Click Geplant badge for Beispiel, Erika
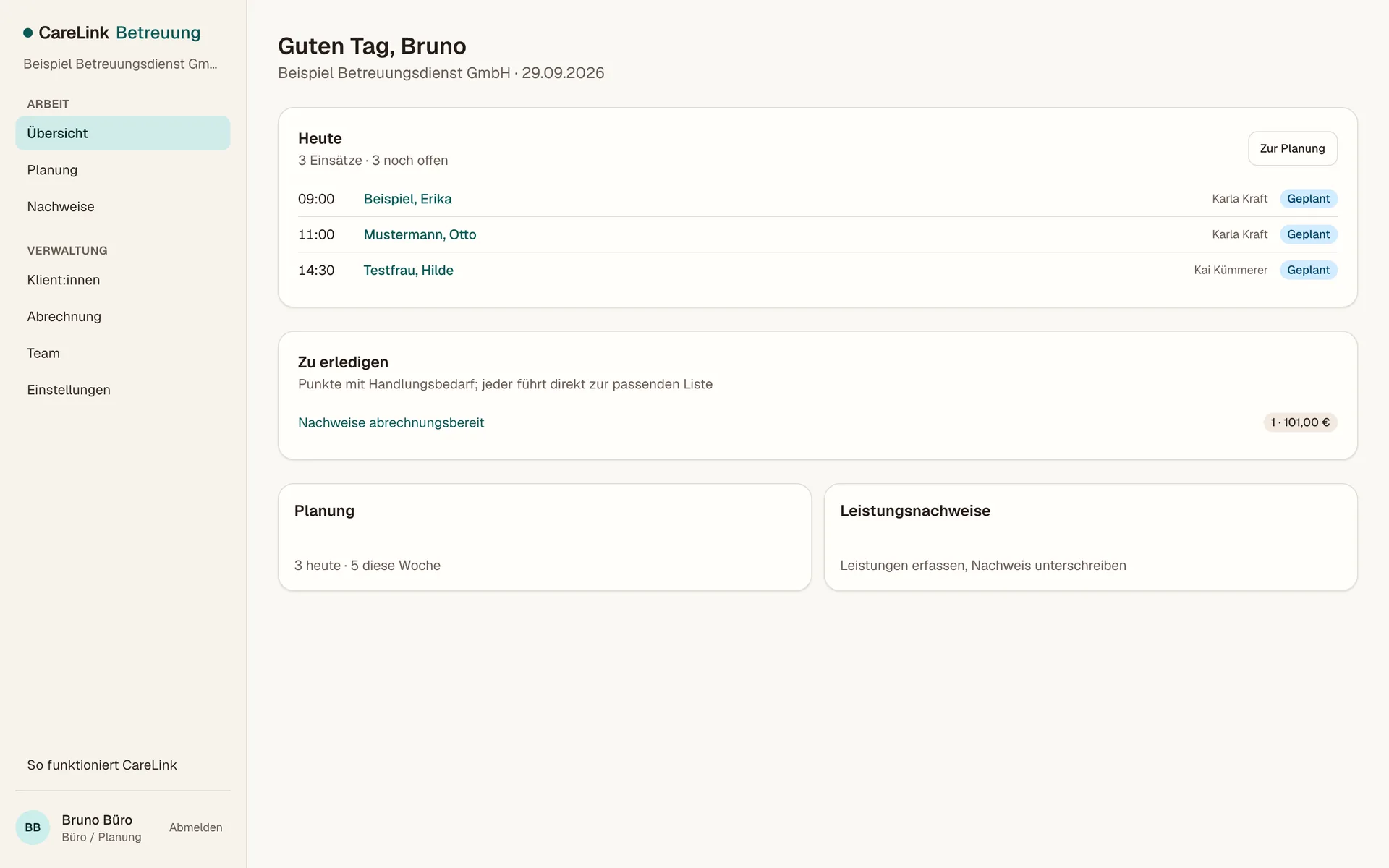Viewport: 1389px width, 868px height. click(x=1308, y=199)
